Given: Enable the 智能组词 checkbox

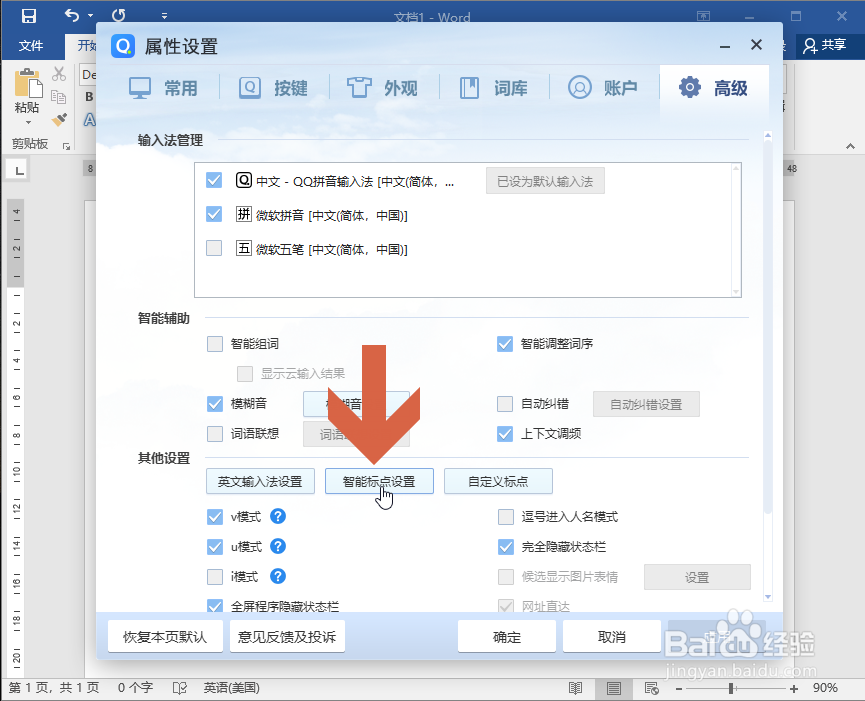Looking at the screenshot, I should pyautogui.click(x=215, y=344).
